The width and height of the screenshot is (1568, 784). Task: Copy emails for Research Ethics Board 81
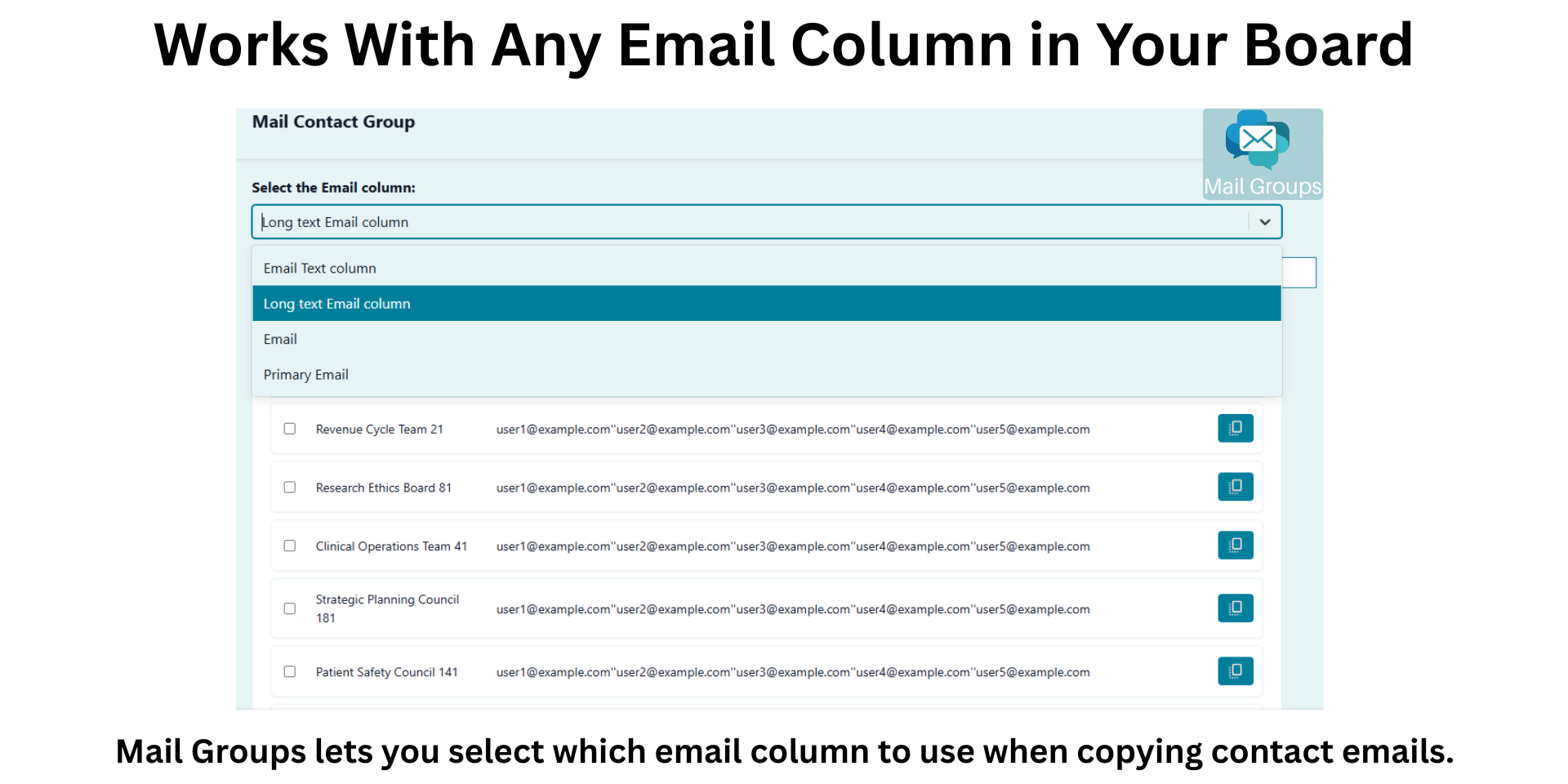1235,487
